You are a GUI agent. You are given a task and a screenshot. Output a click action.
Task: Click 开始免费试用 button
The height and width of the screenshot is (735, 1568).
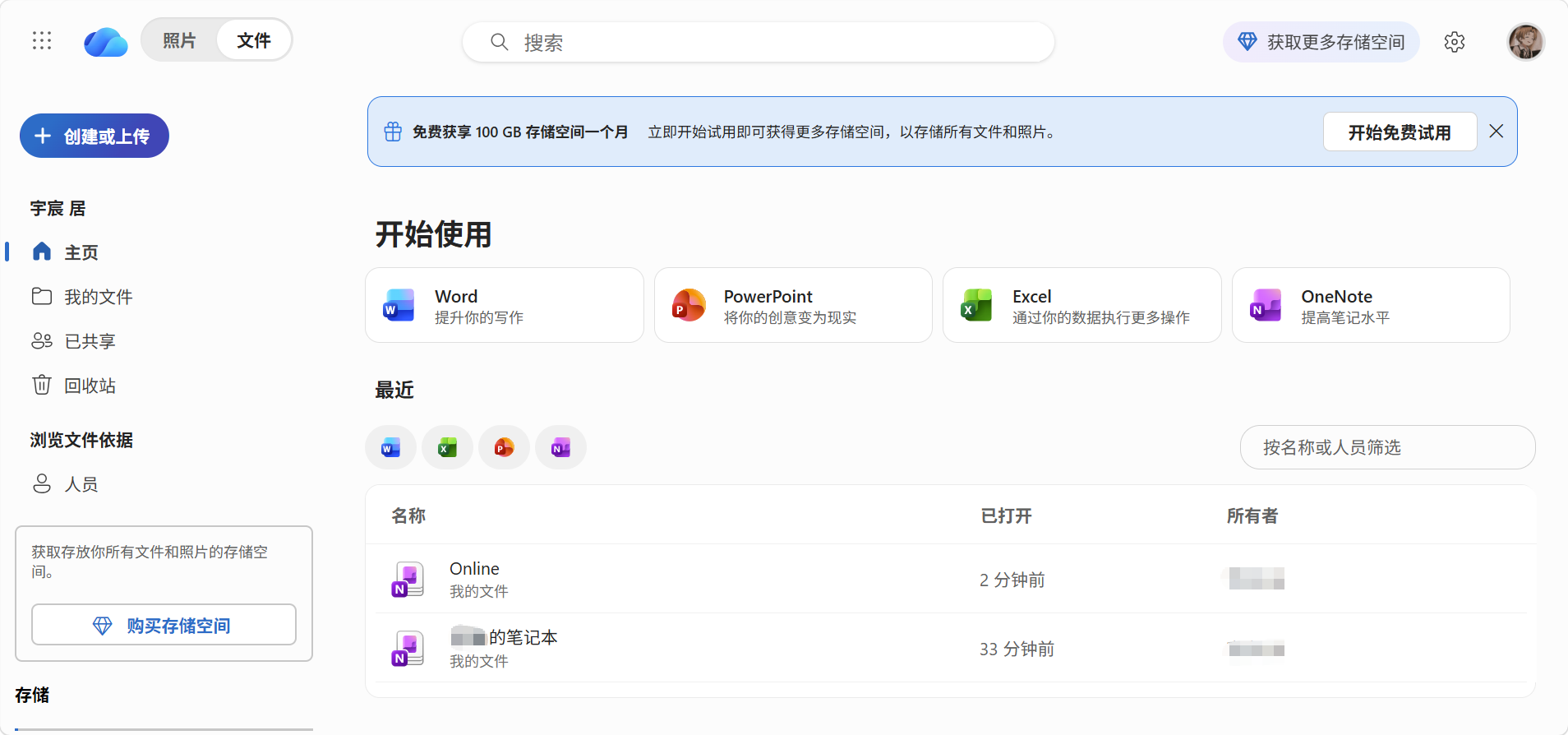coord(1400,132)
